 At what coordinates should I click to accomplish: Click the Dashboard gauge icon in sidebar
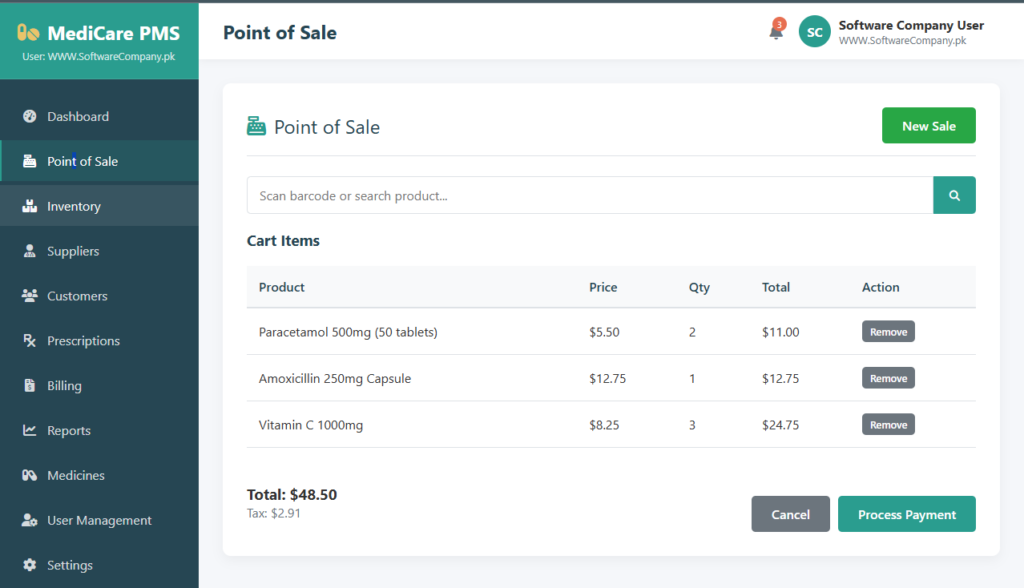(x=29, y=116)
